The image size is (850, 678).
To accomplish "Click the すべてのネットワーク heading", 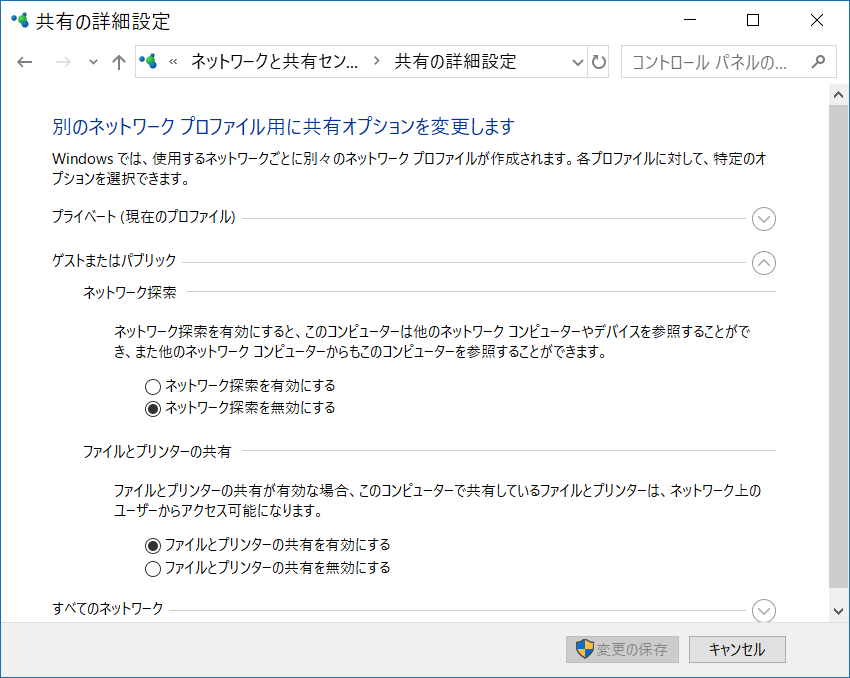I will (108, 609).
